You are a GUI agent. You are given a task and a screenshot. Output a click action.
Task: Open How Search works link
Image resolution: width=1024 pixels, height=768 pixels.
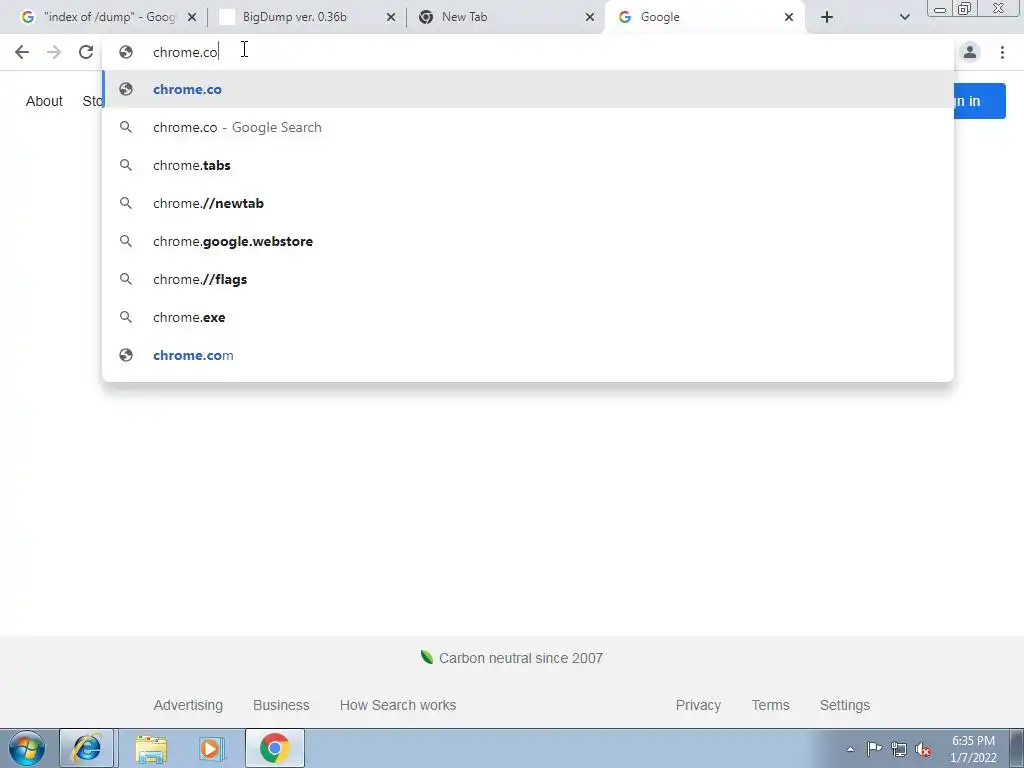(398, 705)
